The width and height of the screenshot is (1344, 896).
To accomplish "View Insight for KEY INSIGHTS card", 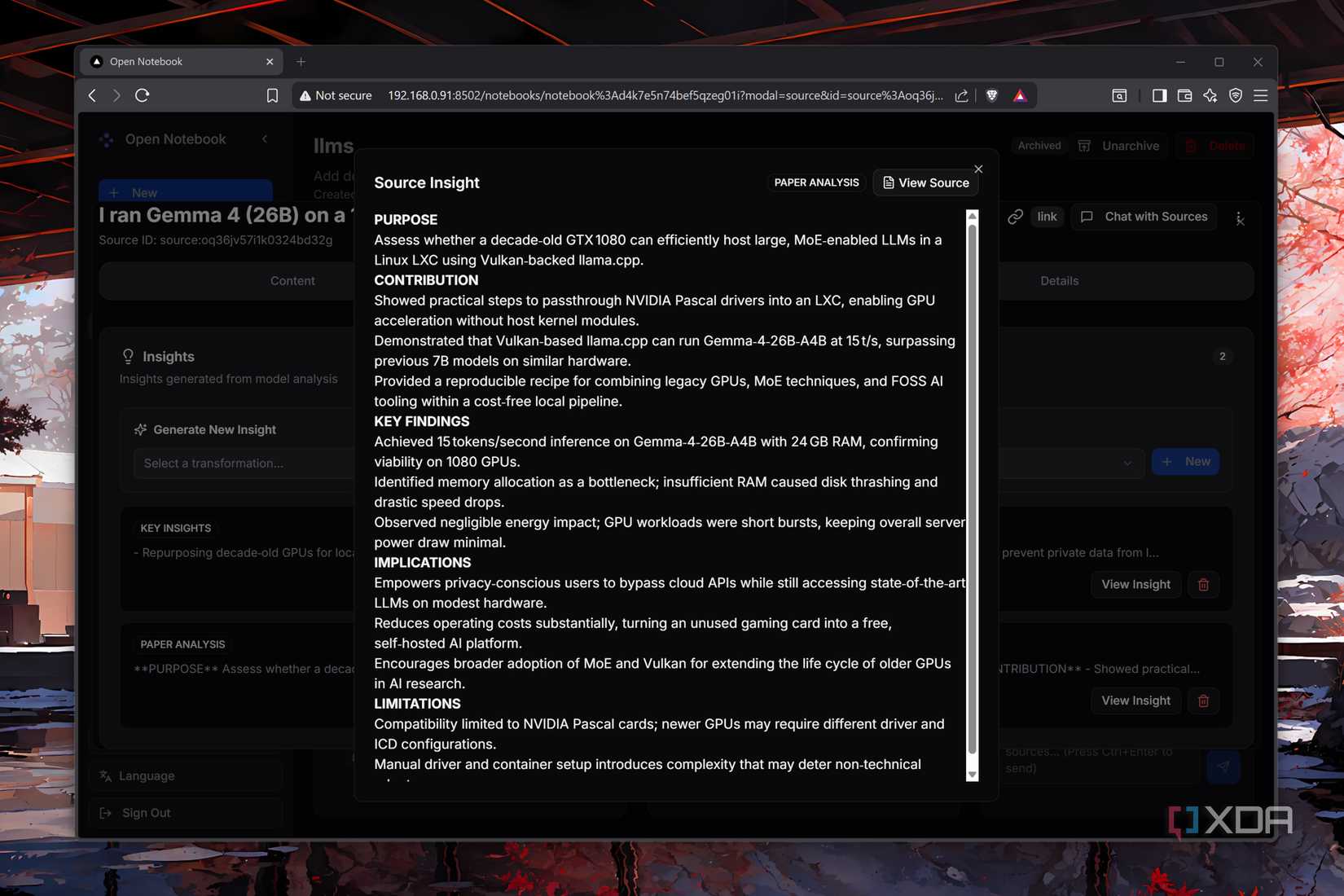I will 1135,584.
